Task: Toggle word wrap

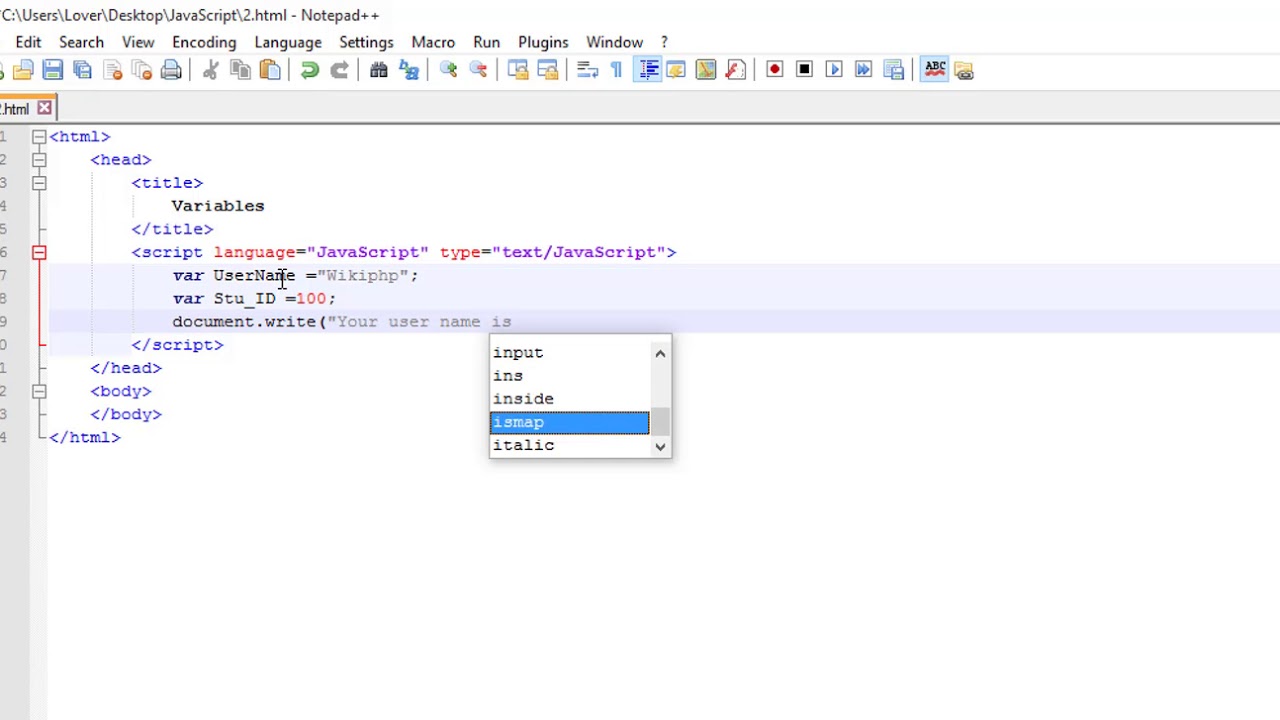Action: 588,70
